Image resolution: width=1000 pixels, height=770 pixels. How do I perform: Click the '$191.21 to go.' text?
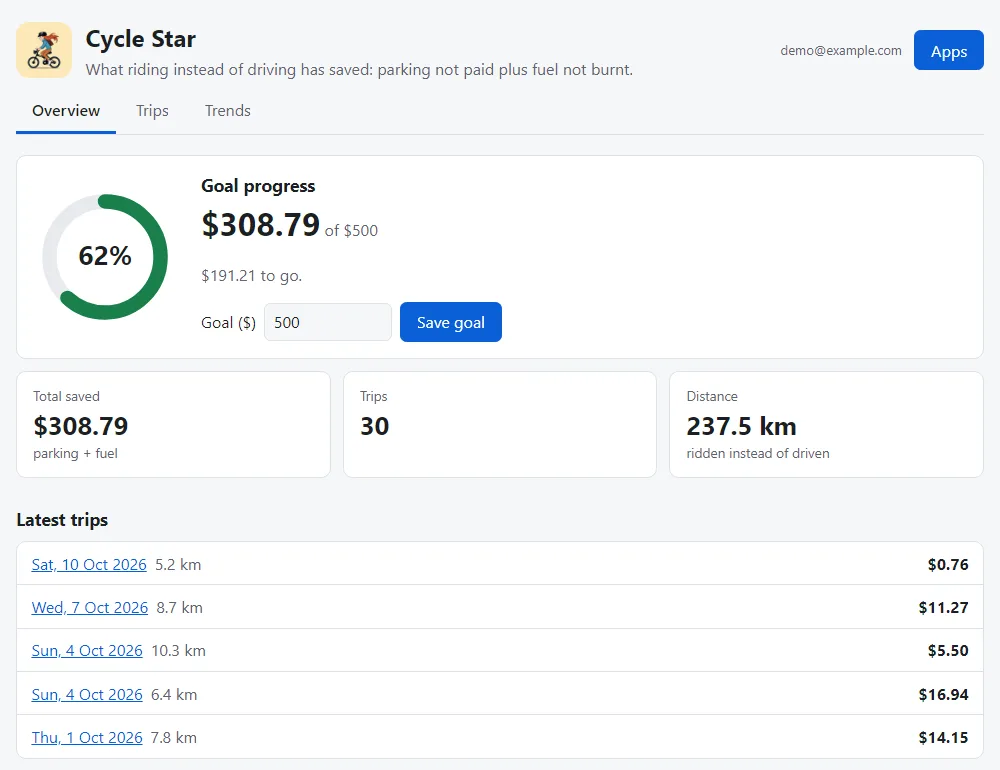[x=251, y=276]
